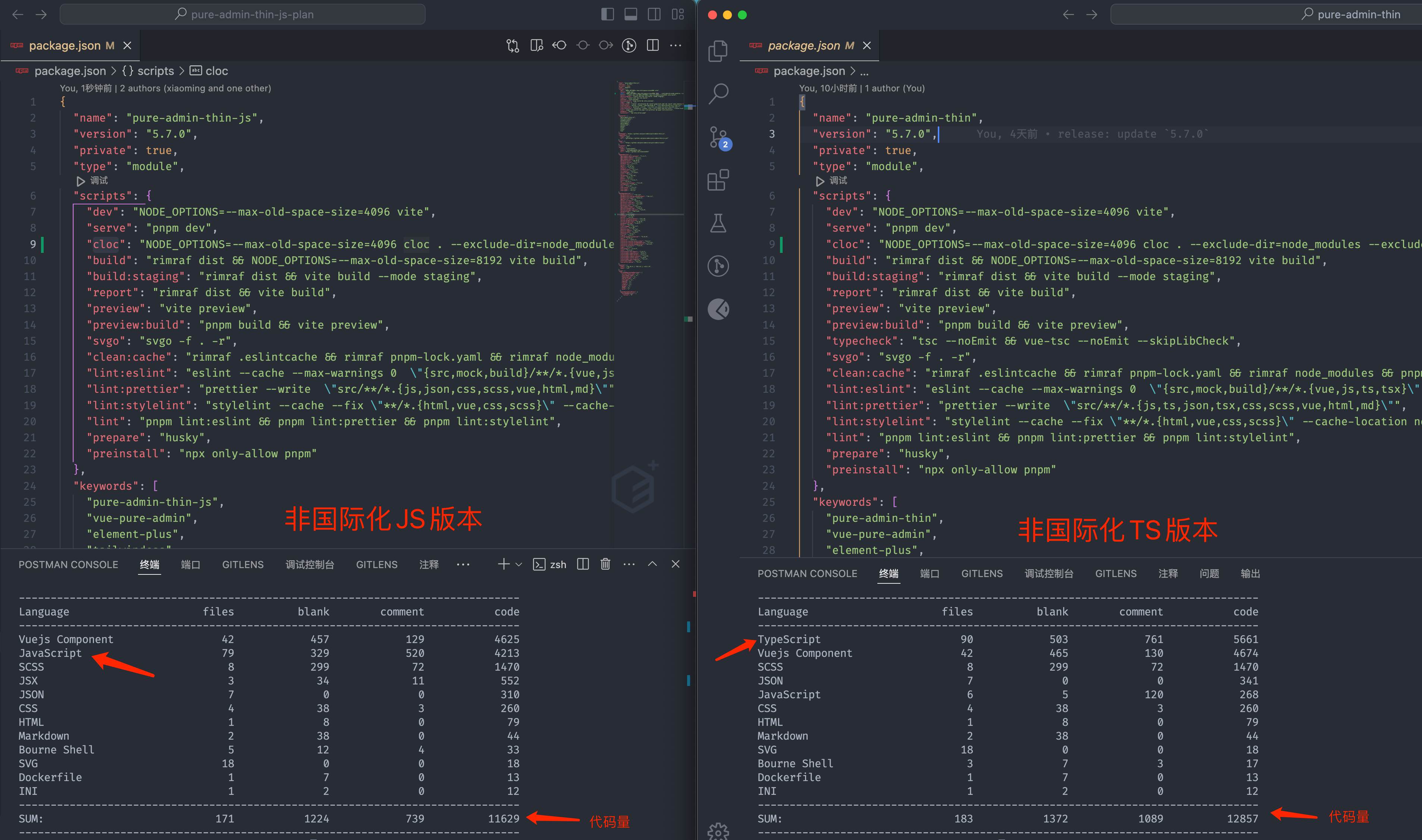This screenshot has height=840, width=1422.
Task: Click the split editor right icon
Action: (653, 45)
